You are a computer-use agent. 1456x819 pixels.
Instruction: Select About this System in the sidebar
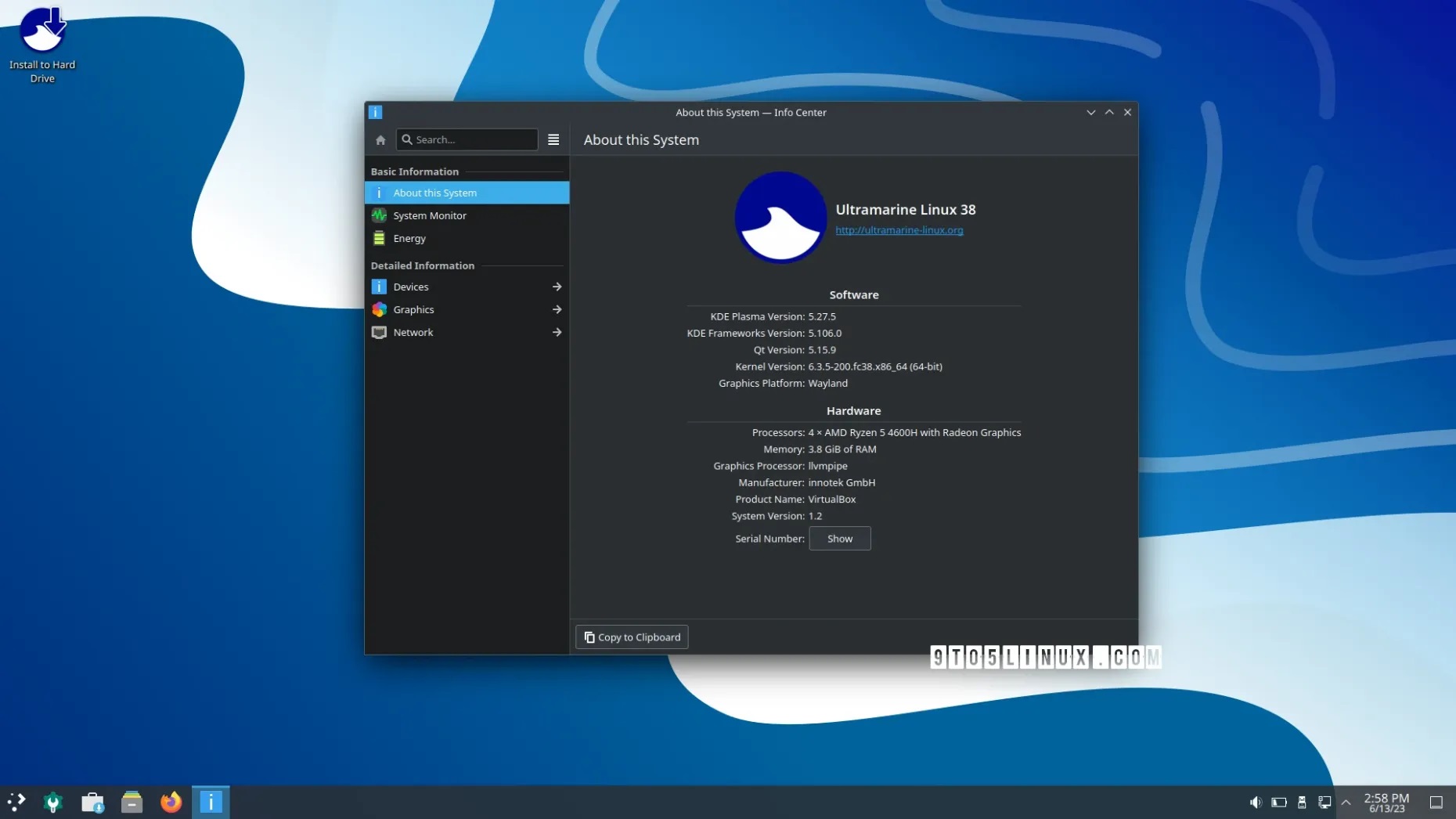point(435,193)
